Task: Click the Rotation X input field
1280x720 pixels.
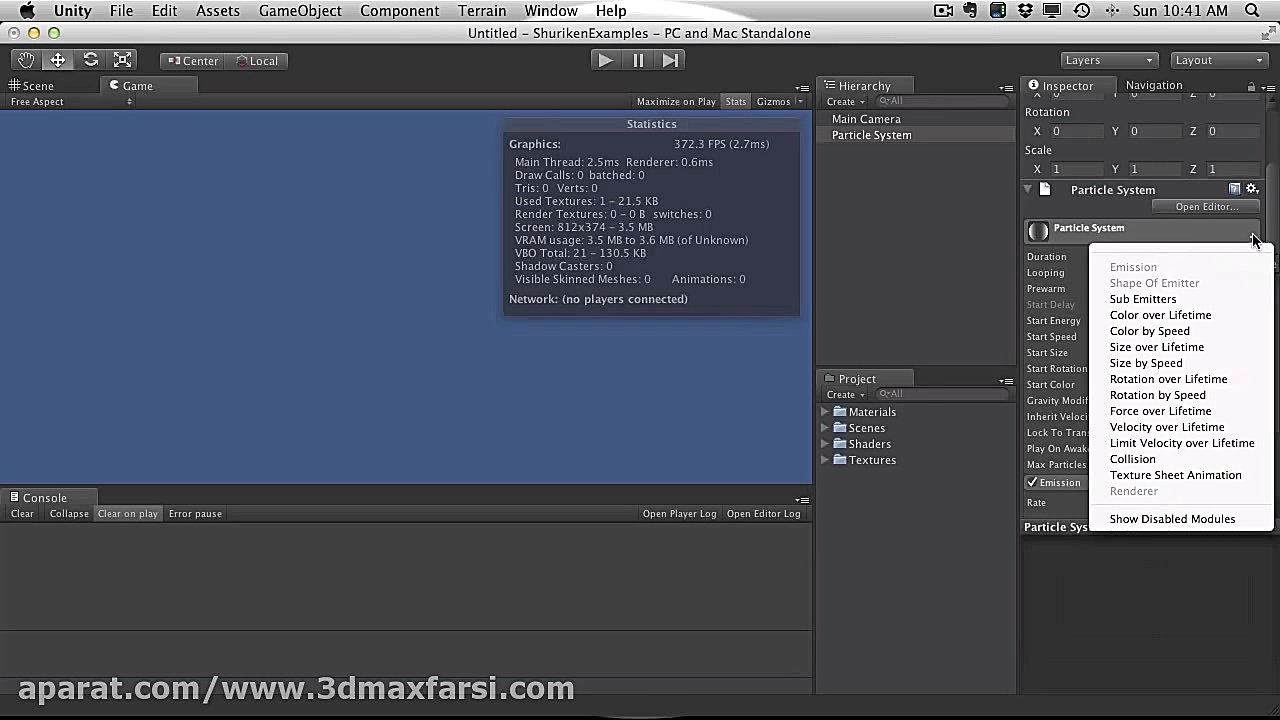Action: 1078,131
